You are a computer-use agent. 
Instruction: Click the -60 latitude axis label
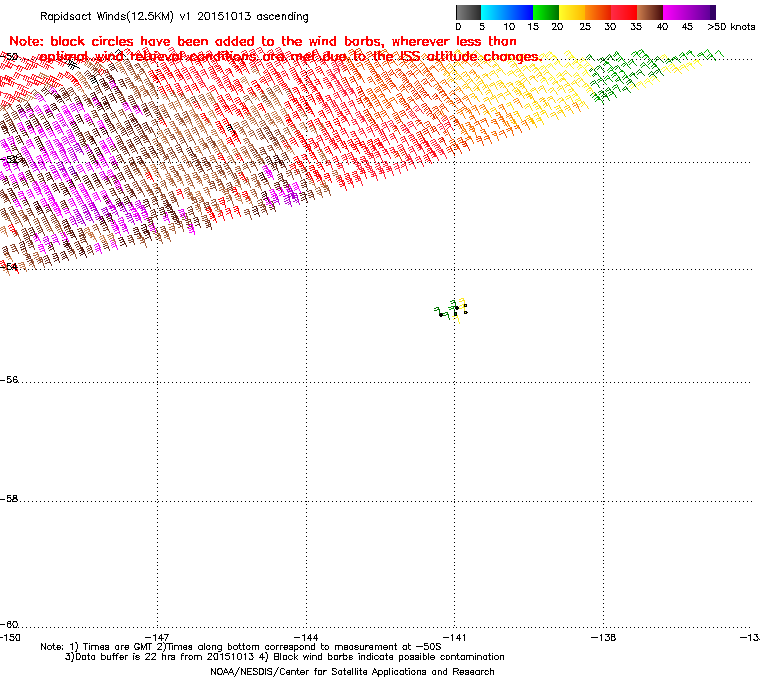[9, 624]
